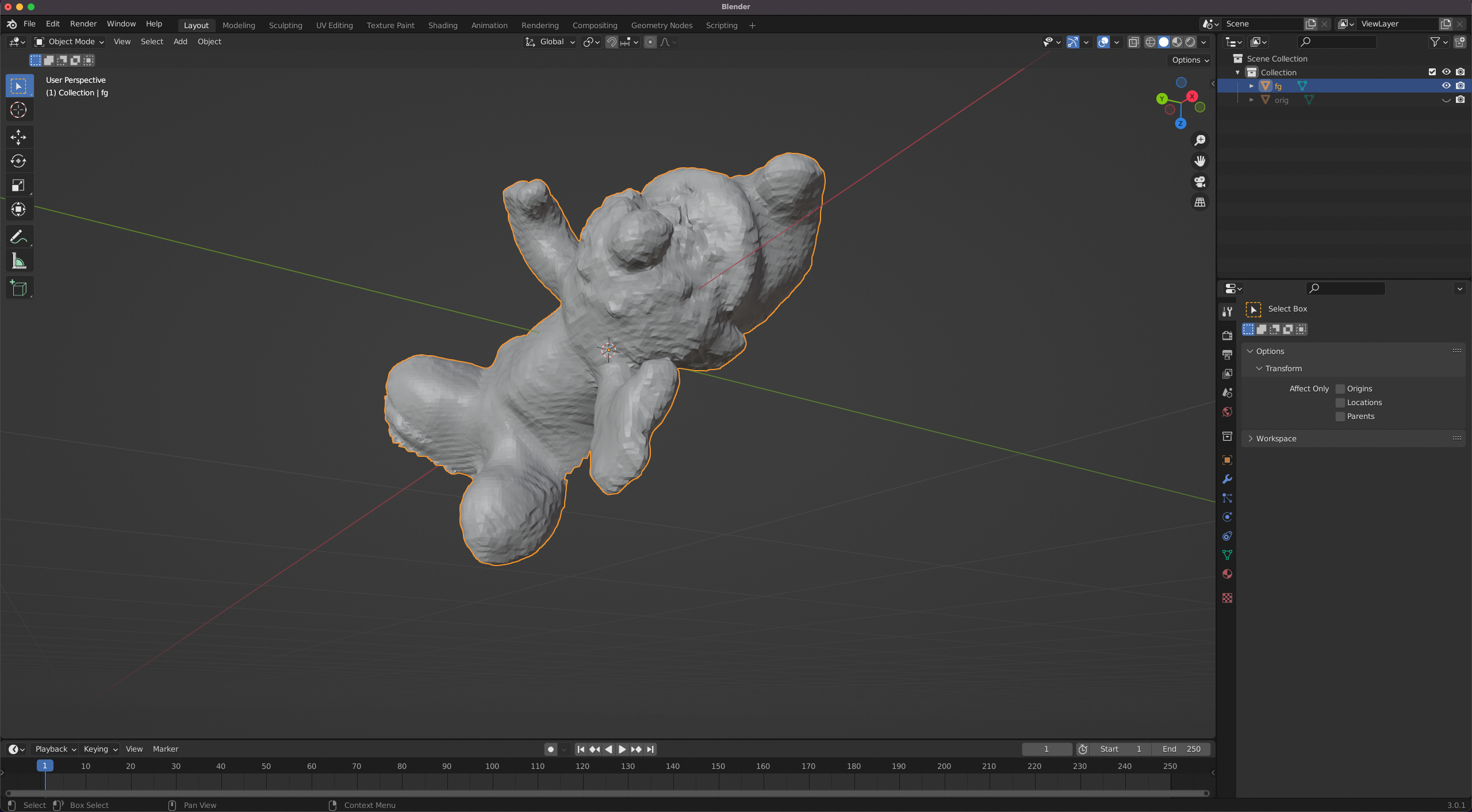
Task: Click the Scene name field
Action: click(1263, 24)
